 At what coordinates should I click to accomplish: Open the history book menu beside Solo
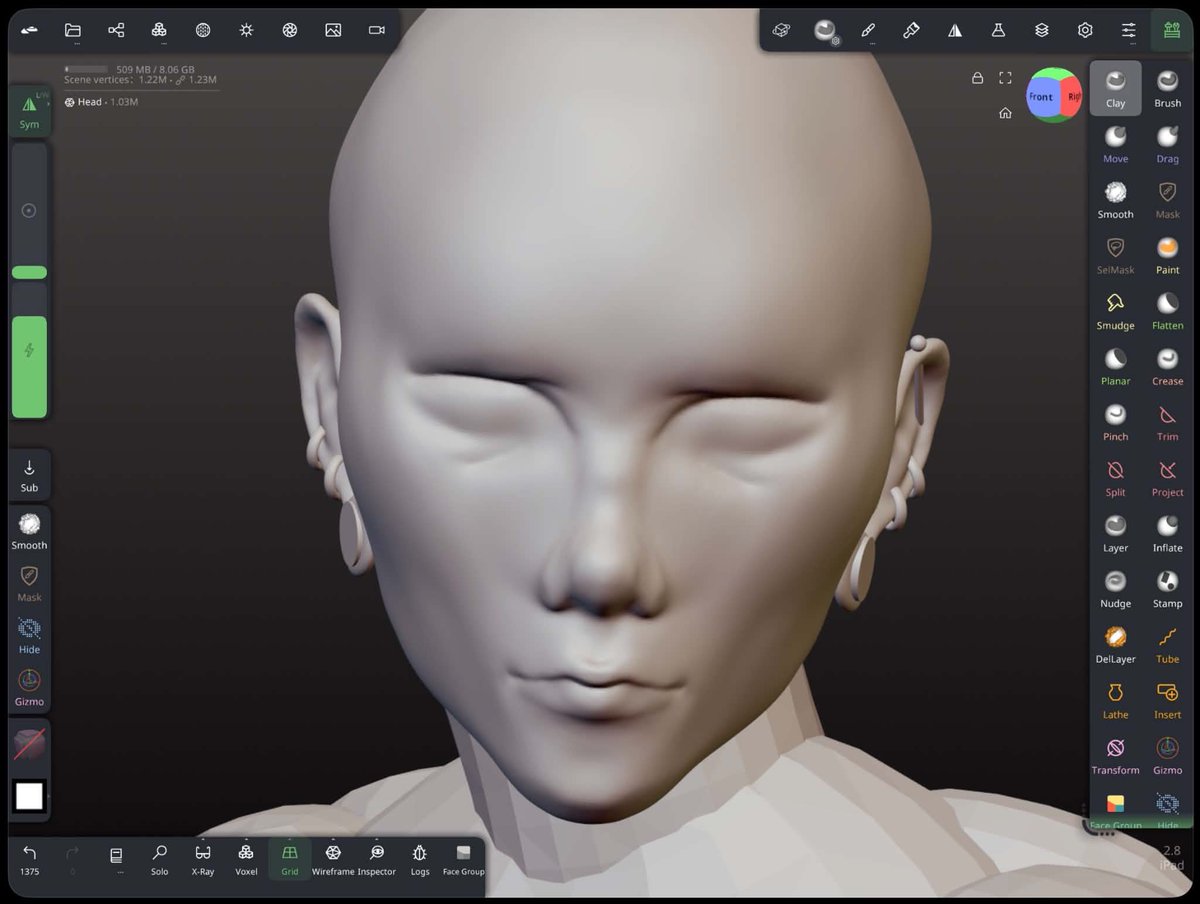tap(116, 860)
